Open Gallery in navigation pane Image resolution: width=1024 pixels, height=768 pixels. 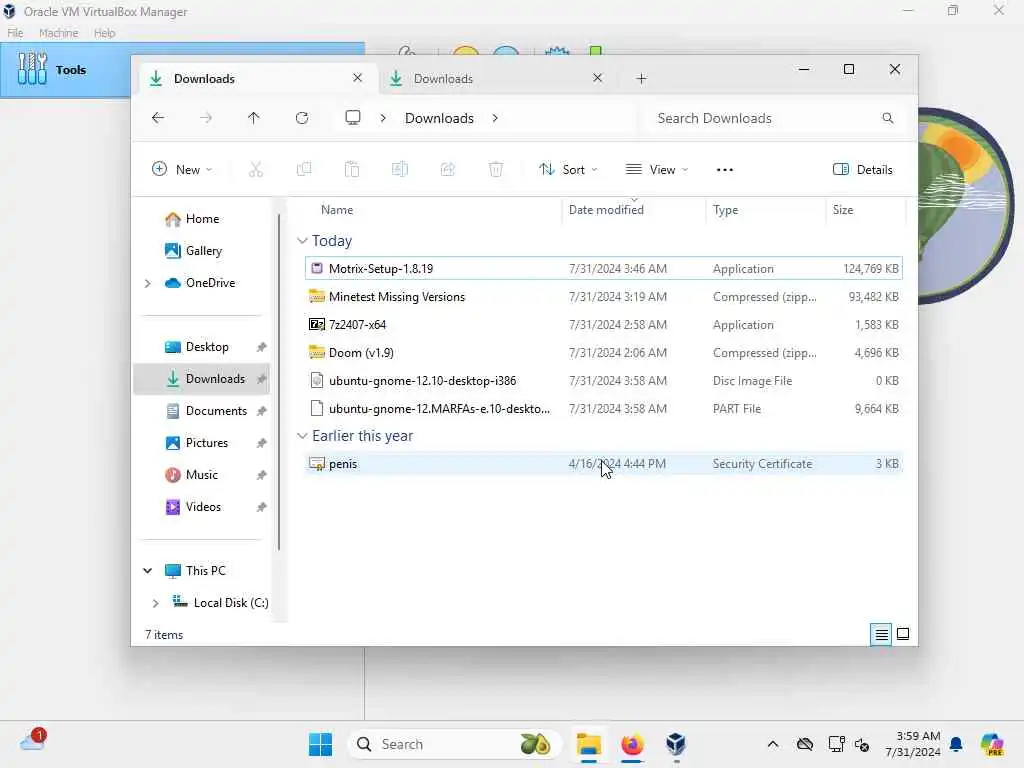coord(204,251)
